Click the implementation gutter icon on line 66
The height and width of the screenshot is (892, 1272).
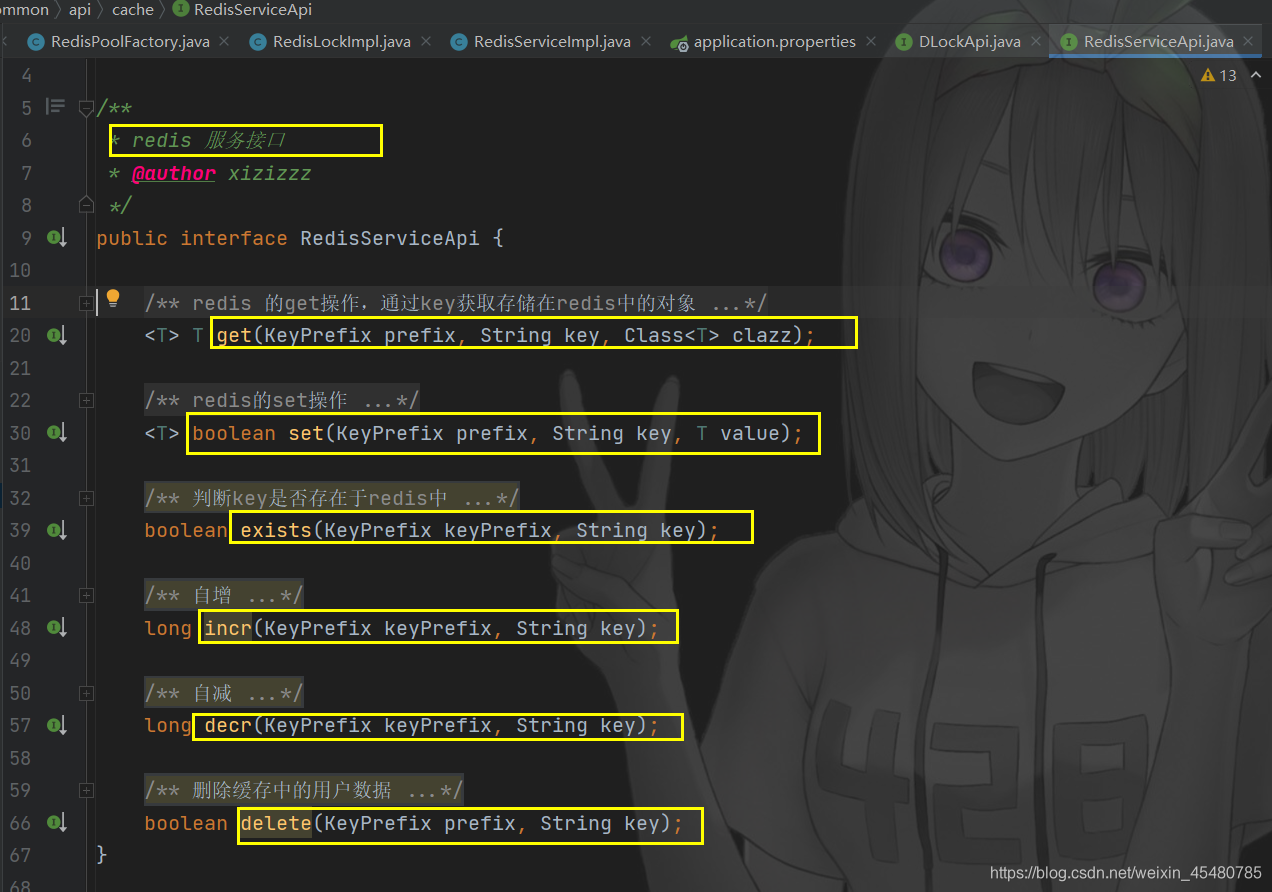coord(56,823)
